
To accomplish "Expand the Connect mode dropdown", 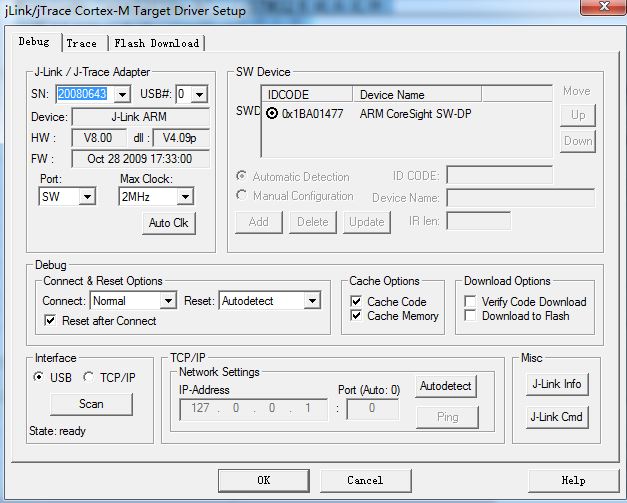I will click(x=168, y=300).
